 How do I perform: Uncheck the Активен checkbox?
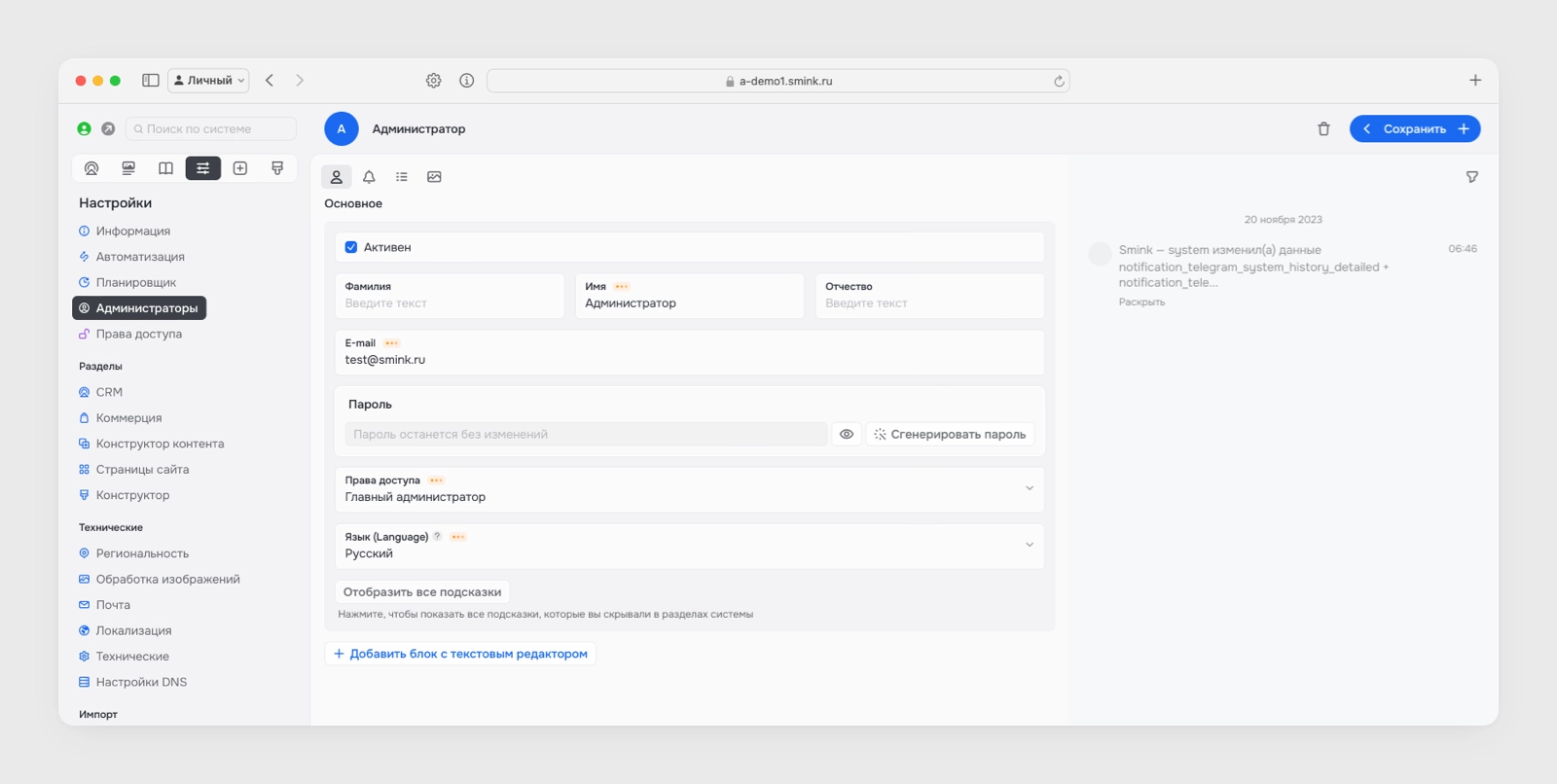click(351, 247)
